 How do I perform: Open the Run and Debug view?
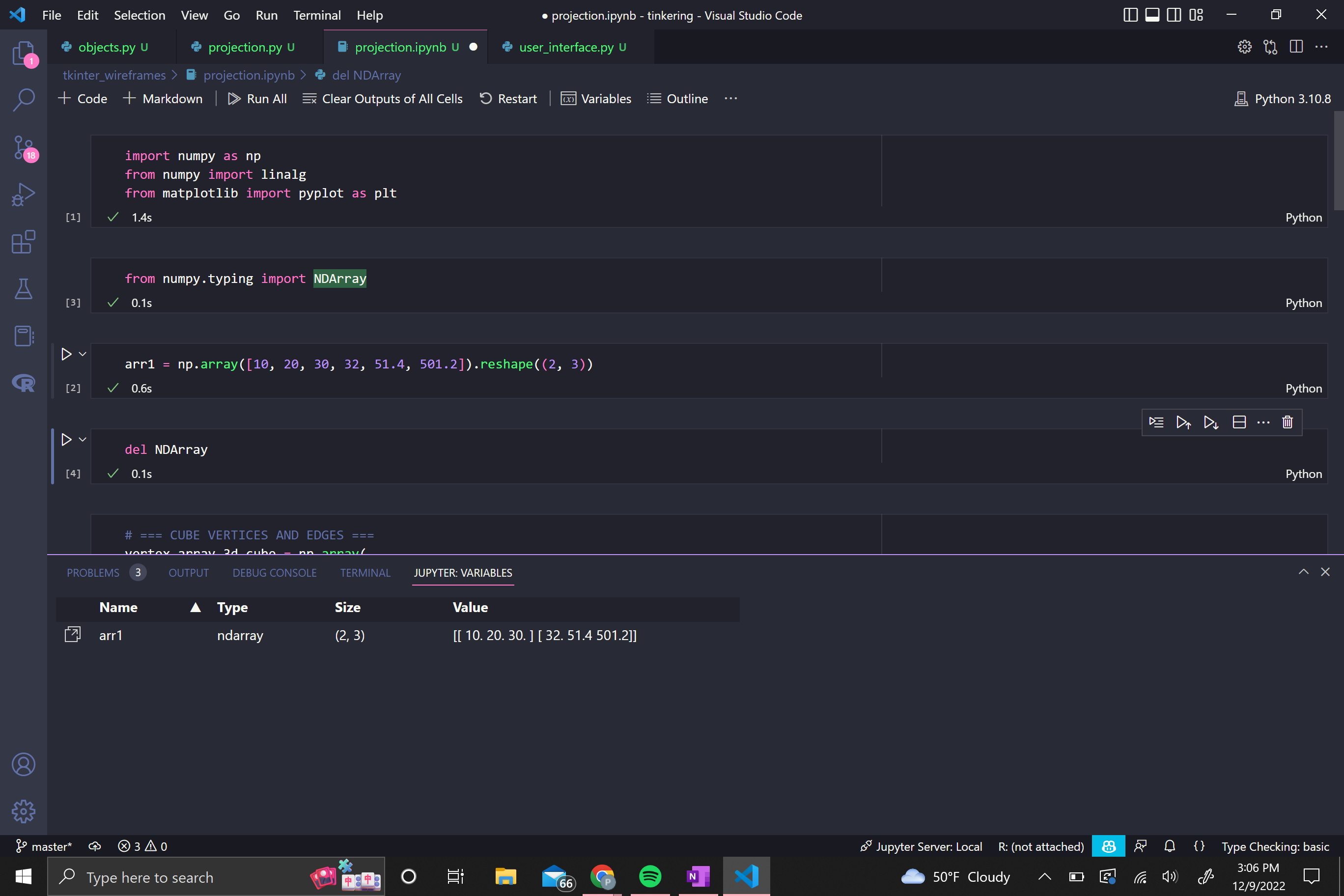tap(24, 195)
